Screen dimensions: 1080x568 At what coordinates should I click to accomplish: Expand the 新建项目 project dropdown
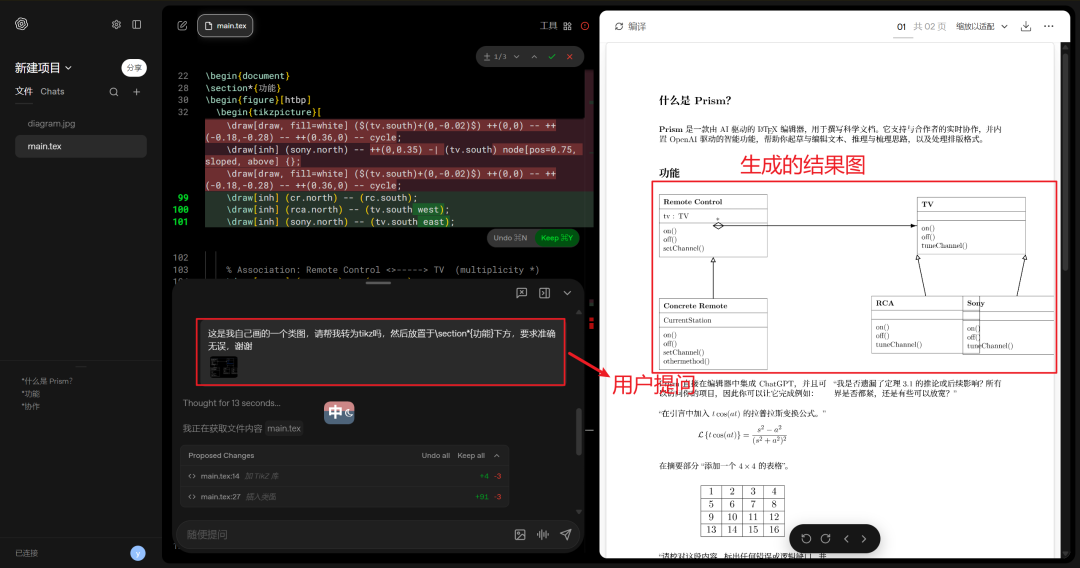(43, 68)
